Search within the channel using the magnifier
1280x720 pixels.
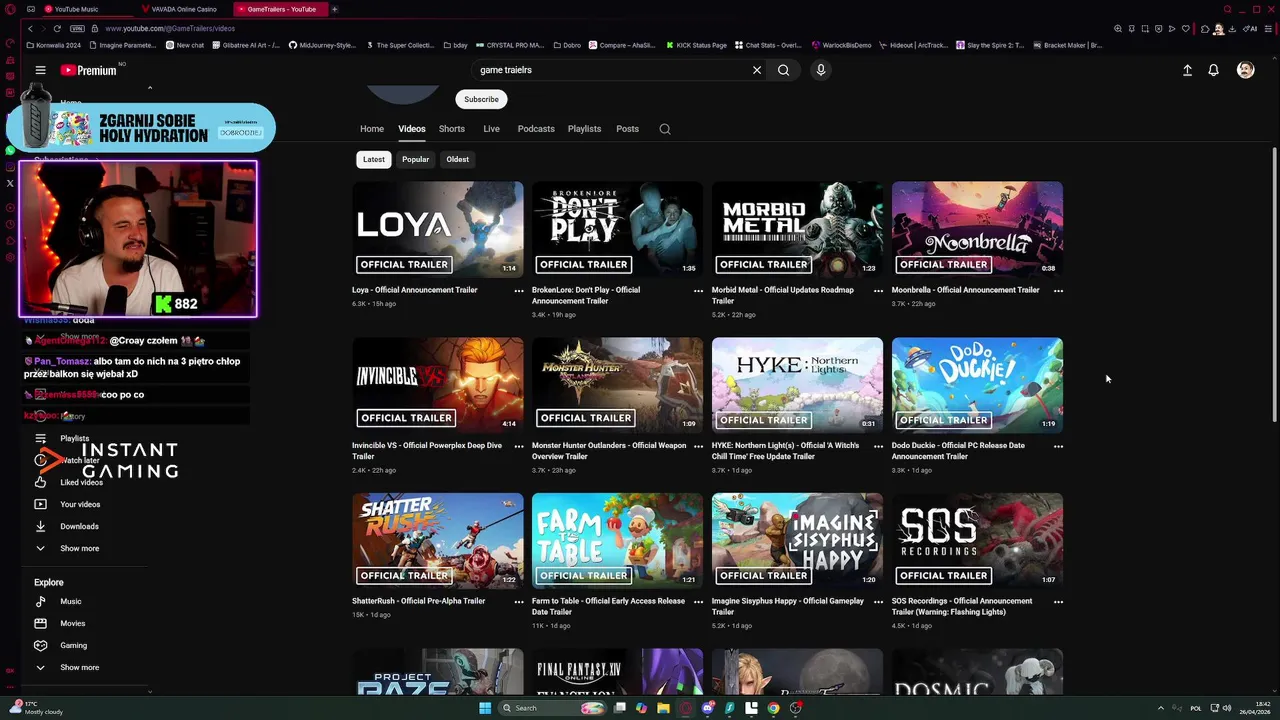665,129
